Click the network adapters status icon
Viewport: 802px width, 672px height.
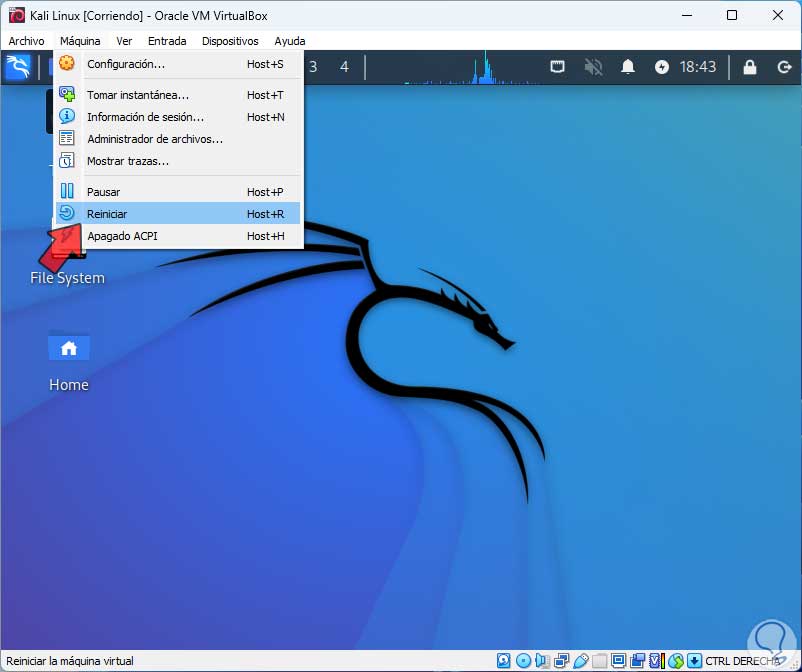tap(562, 661)
